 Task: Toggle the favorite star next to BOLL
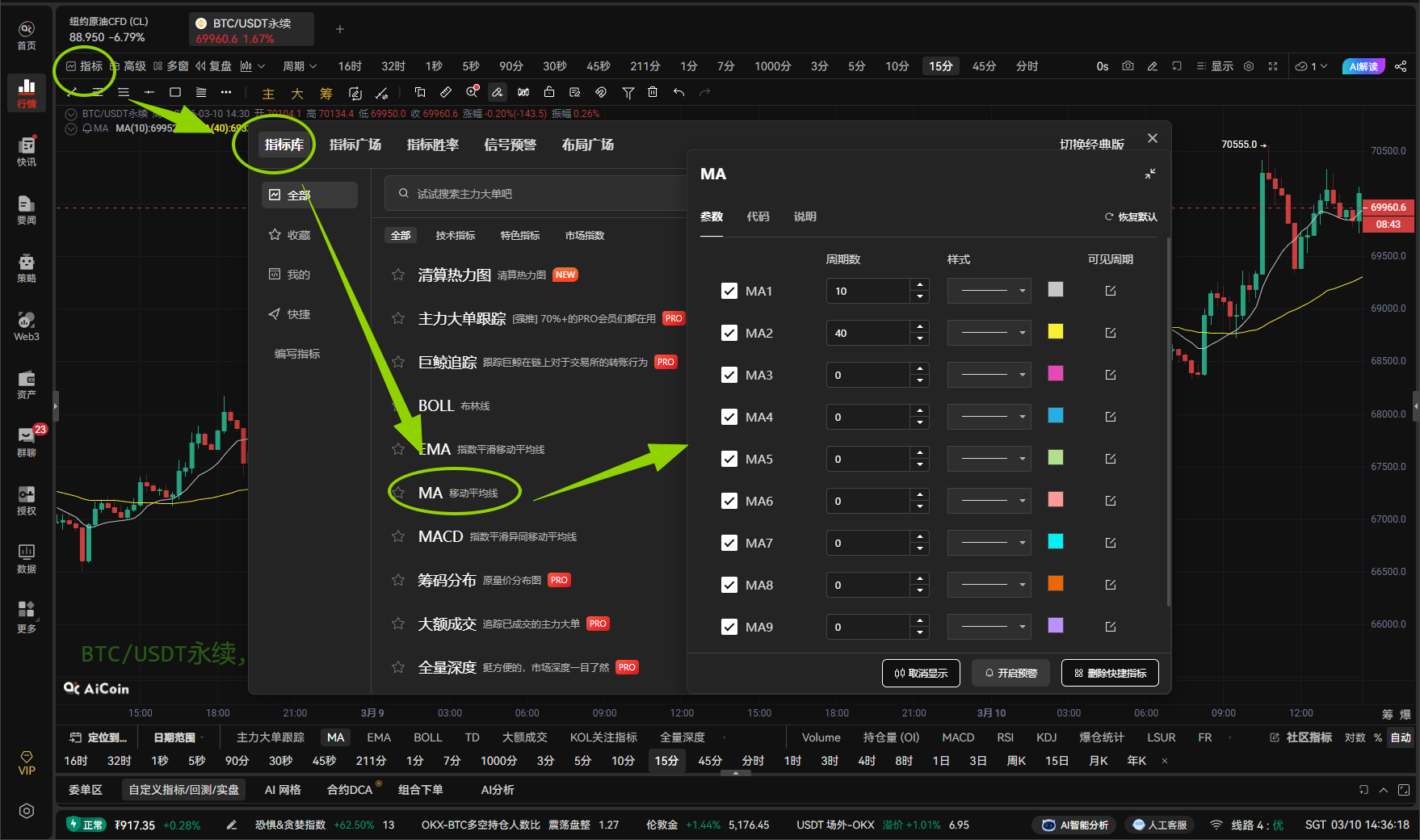[397, 405]
